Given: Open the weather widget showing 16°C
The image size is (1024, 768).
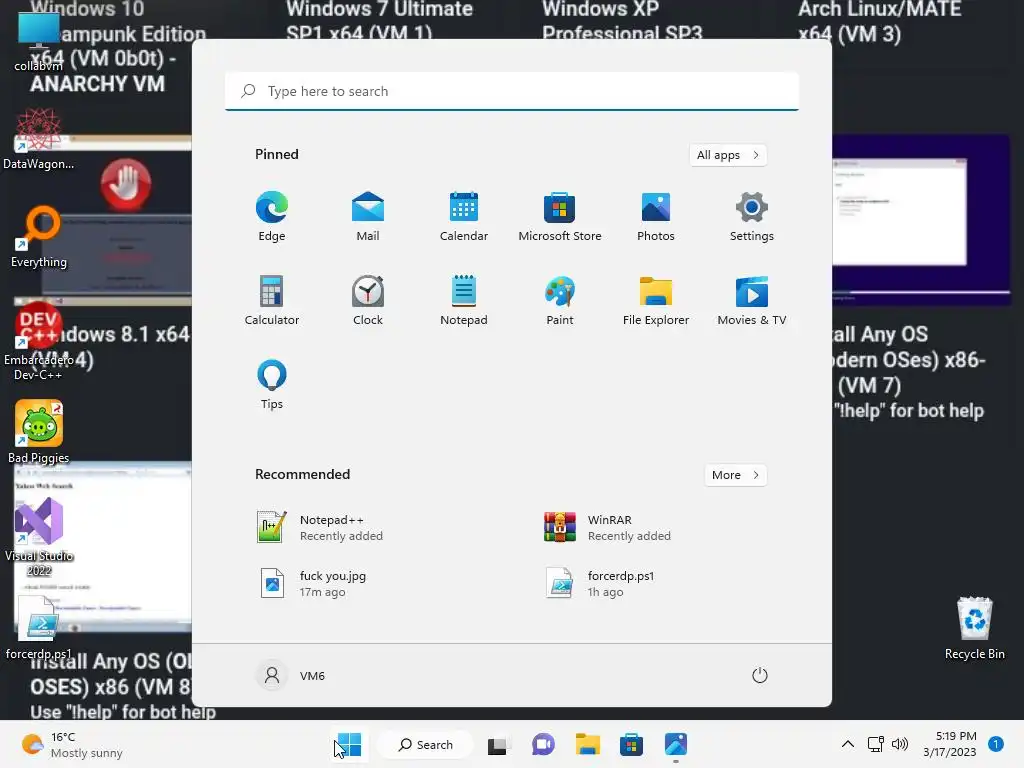Looking at the screenshot, I should coord(72,744).
